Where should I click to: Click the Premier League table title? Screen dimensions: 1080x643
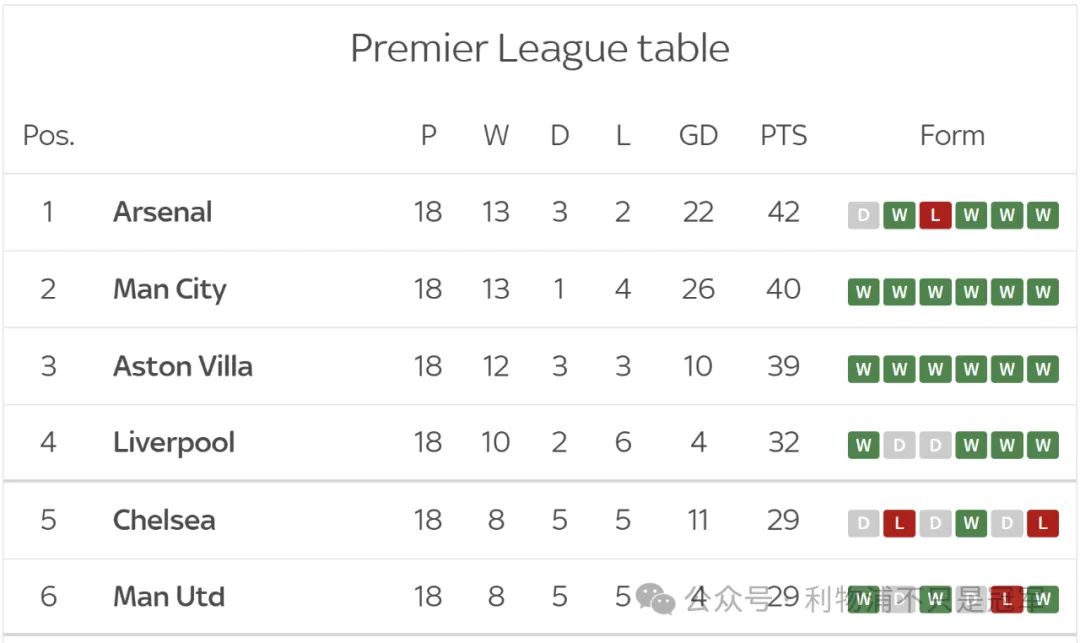pyautogui.click(x=540, y=48)
